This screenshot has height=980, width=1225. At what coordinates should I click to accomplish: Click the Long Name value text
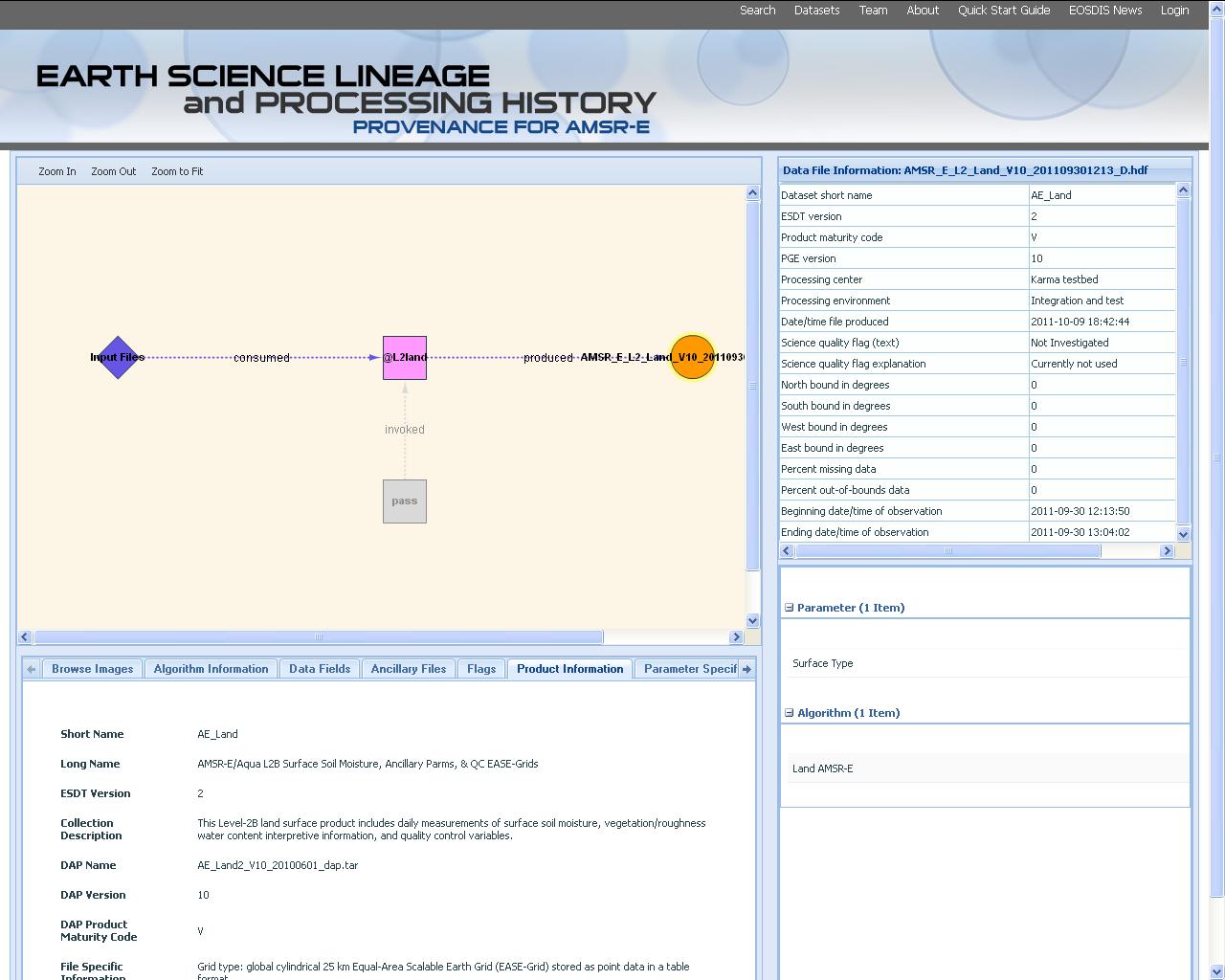pos(367,764)
